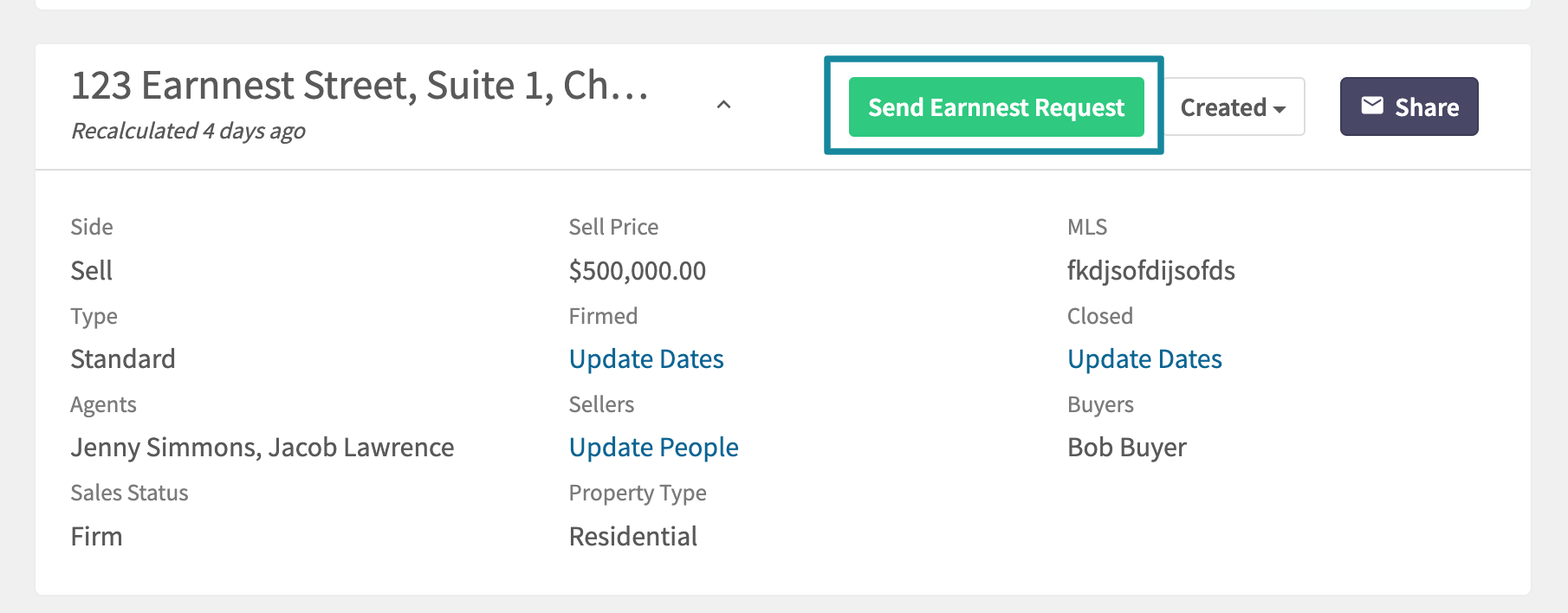Collapse the deal details with the chevron

[724, 105]
